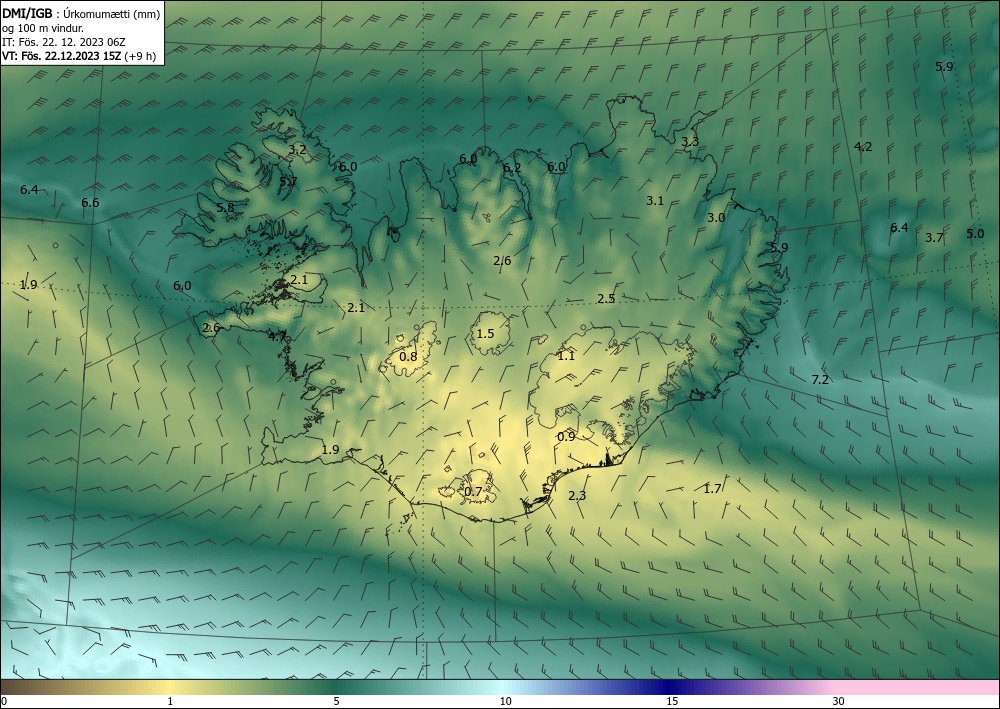Select the '5' label on the color scale
1000x709 pixels.
point(336,702)
